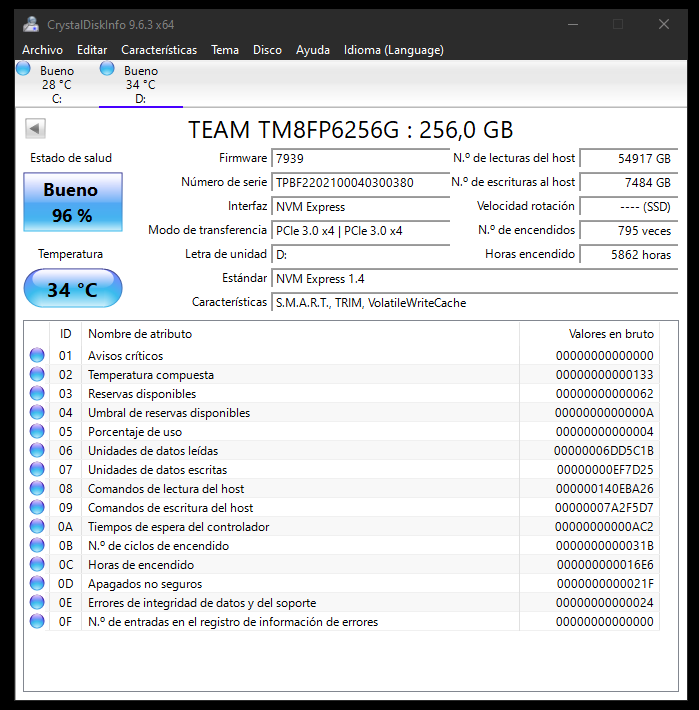Click the Bueno 96 % health status button
The height and width of the screenshot is (710, 699).
point(73,202)
